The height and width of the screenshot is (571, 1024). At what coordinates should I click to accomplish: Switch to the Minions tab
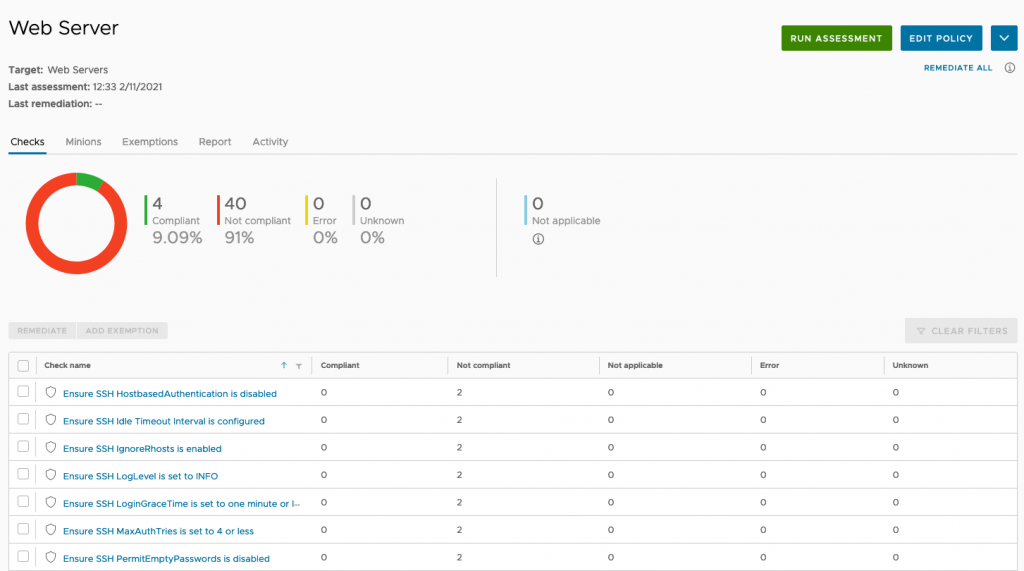[83, 142]
